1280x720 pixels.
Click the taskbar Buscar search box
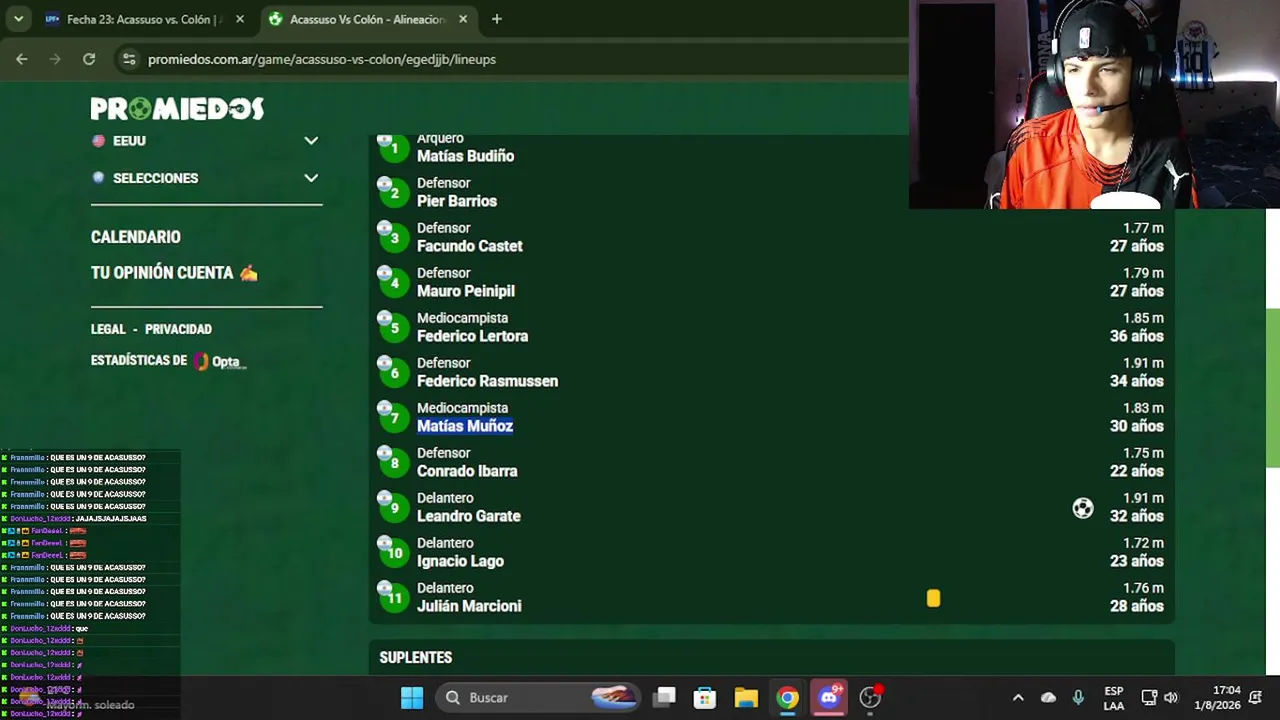tap(539, 698)
